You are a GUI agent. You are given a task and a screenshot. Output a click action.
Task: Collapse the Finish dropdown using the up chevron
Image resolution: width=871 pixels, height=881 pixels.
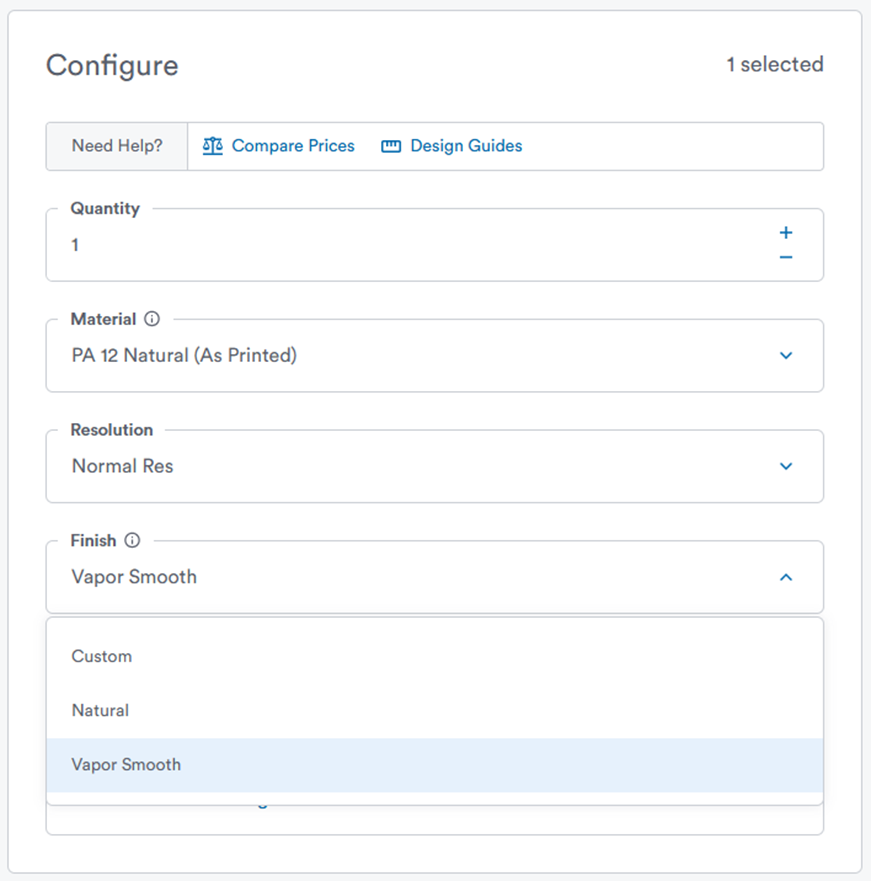pos(786,577)
